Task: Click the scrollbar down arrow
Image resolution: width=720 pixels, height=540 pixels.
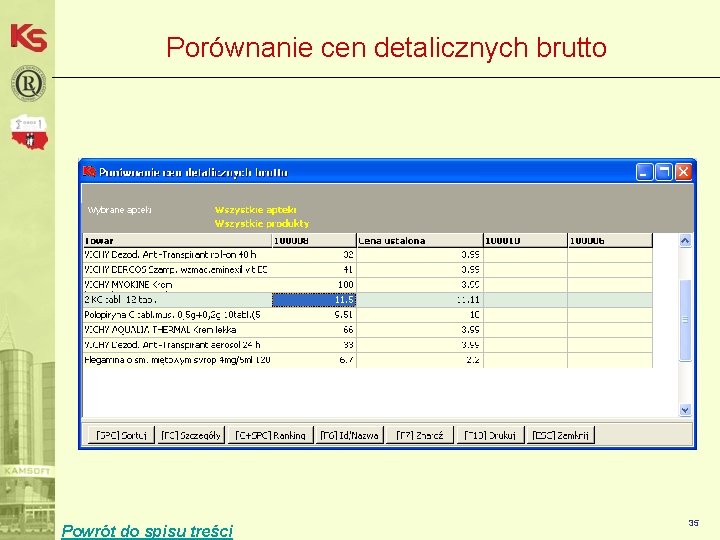Action: pyautogui.click(x=685, y=410)
